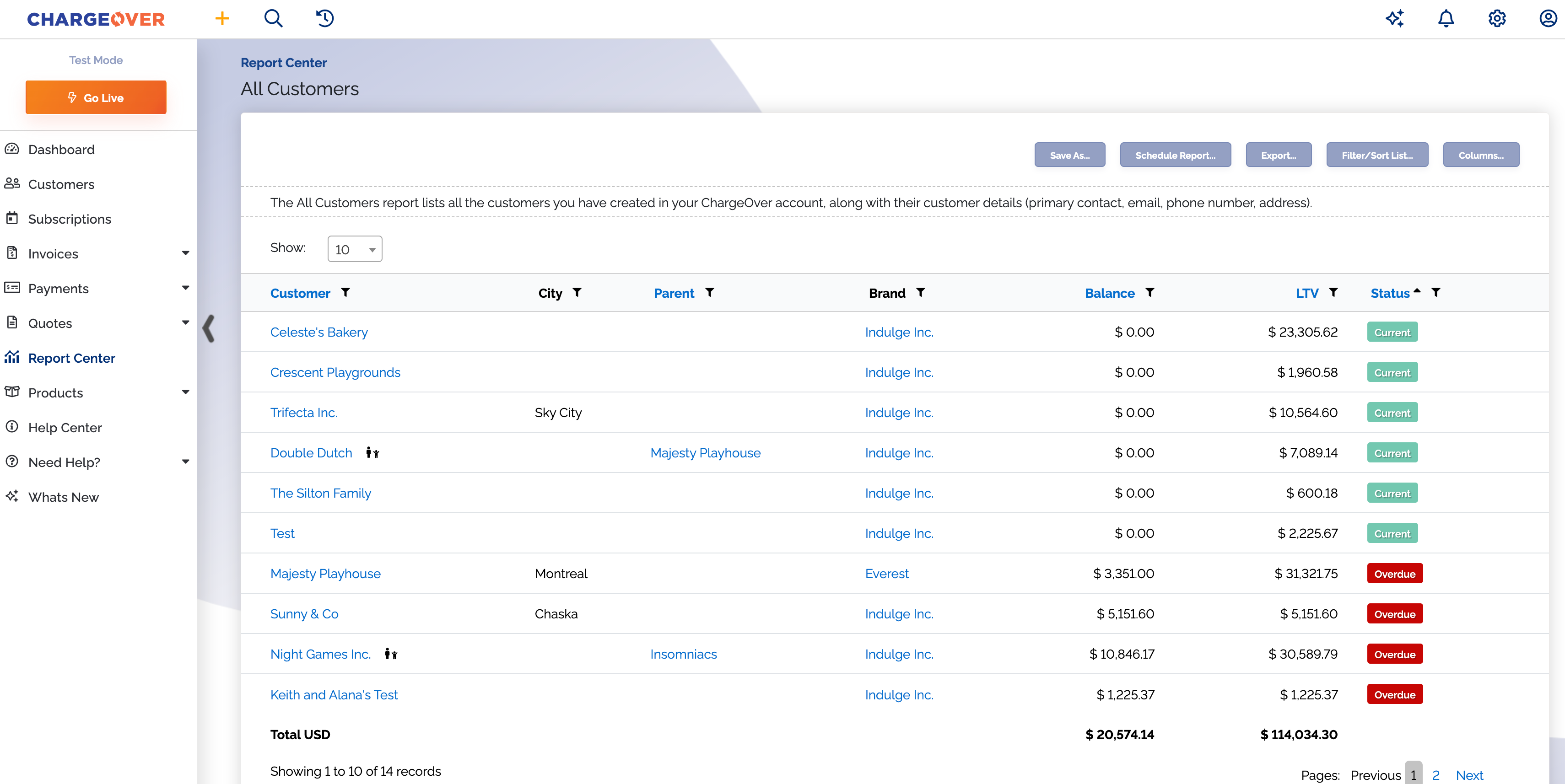
Task: Click the Save As... button
Action: pyautogui.click(x=1070, y=155)
